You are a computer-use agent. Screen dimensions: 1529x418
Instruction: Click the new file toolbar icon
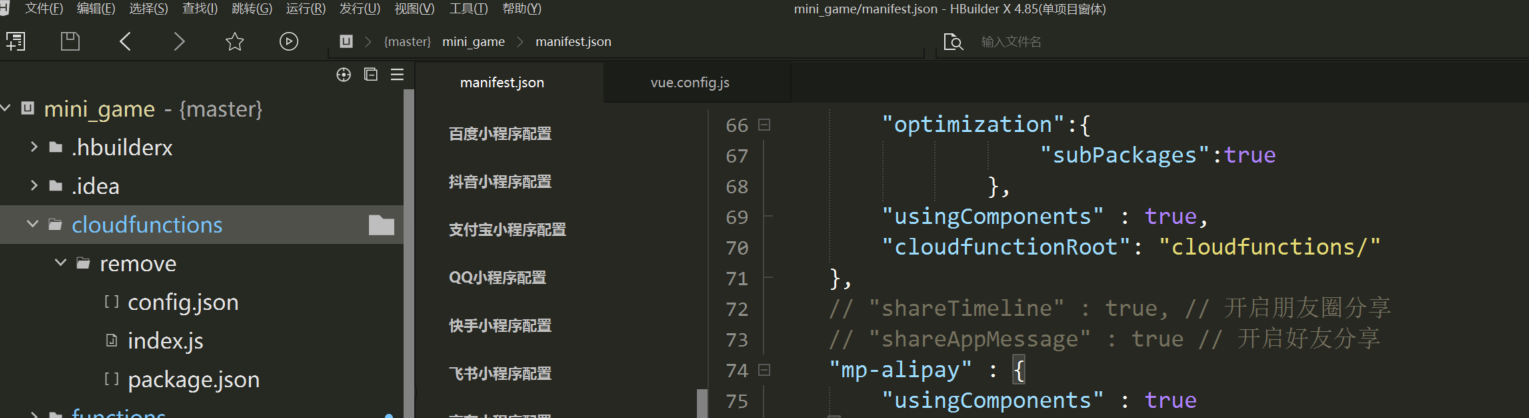click(15, 41)
